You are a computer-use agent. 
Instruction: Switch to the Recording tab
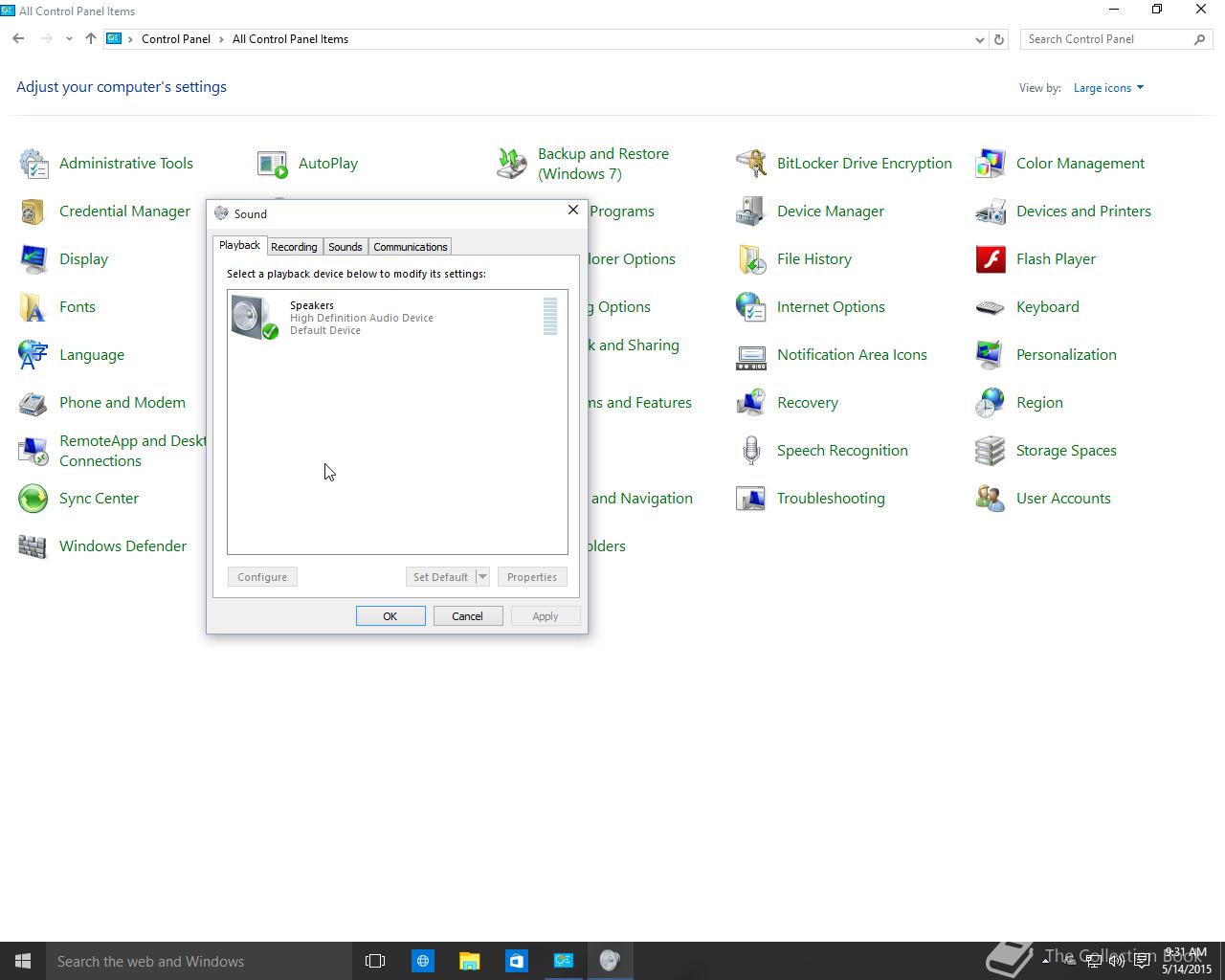click(x=294, y=247)
